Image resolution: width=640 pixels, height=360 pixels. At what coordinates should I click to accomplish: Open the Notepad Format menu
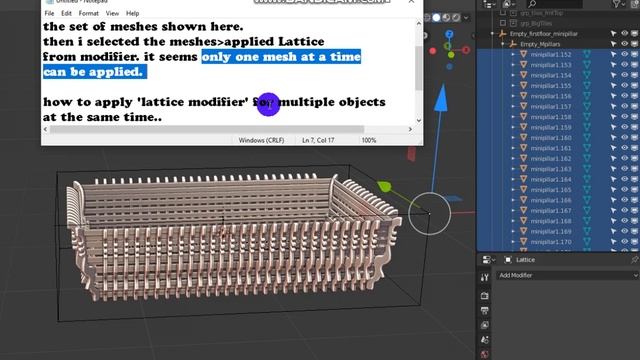click(89, 13)
